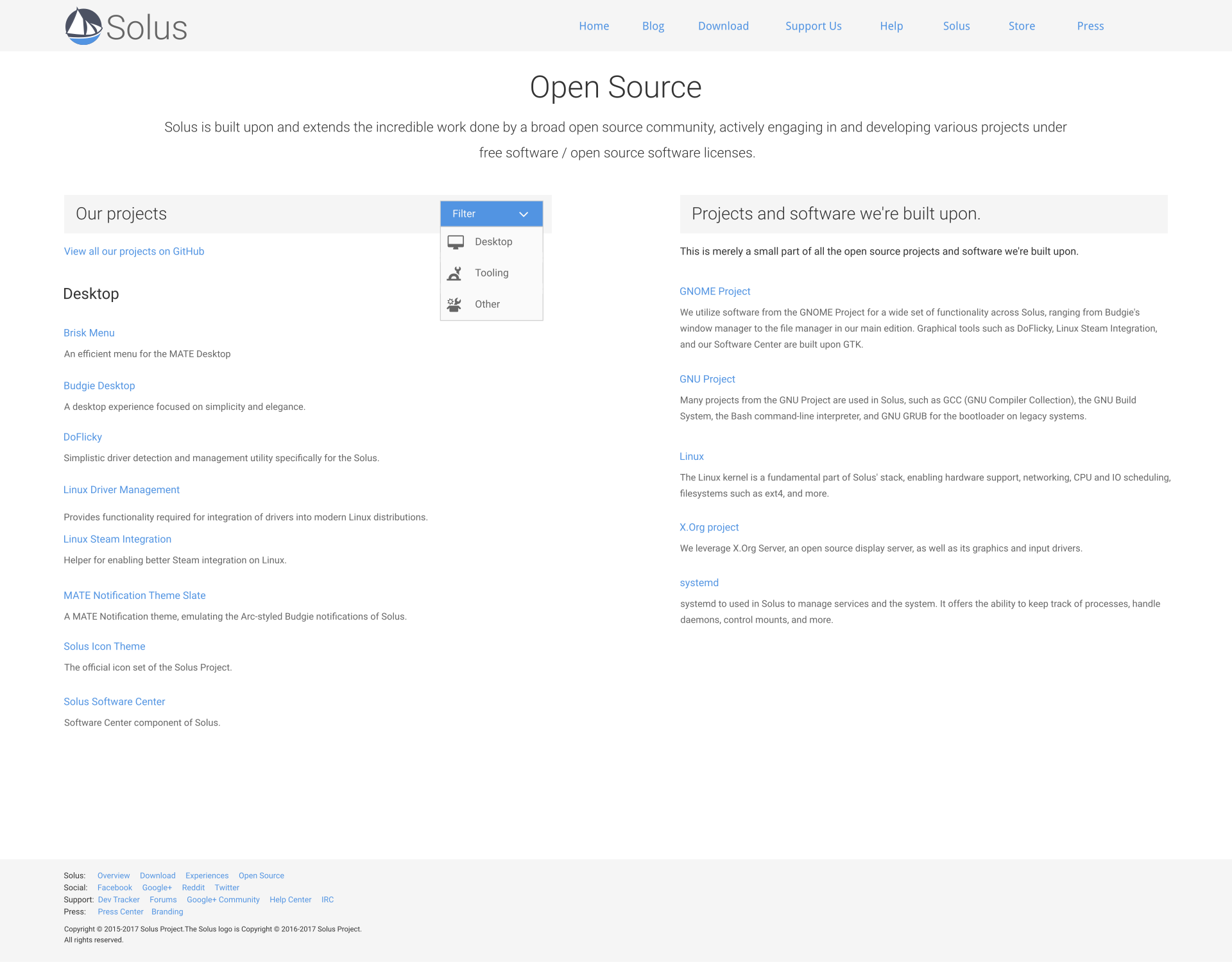Open MATE Notification Theme Slate link
This screenshot has width=1232, height=962.
135,595
